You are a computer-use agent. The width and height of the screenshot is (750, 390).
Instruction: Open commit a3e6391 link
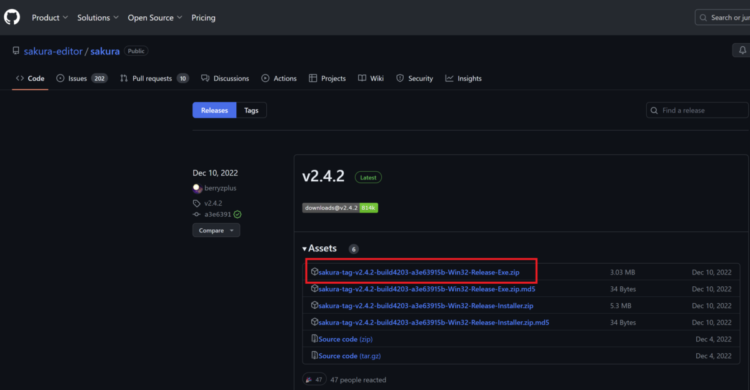[218, 214]
